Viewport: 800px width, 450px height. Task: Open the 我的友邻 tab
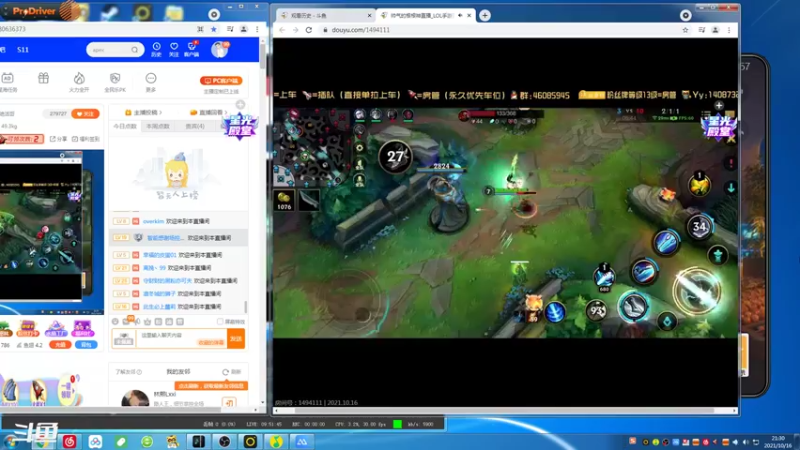click(x=178, y=372)
